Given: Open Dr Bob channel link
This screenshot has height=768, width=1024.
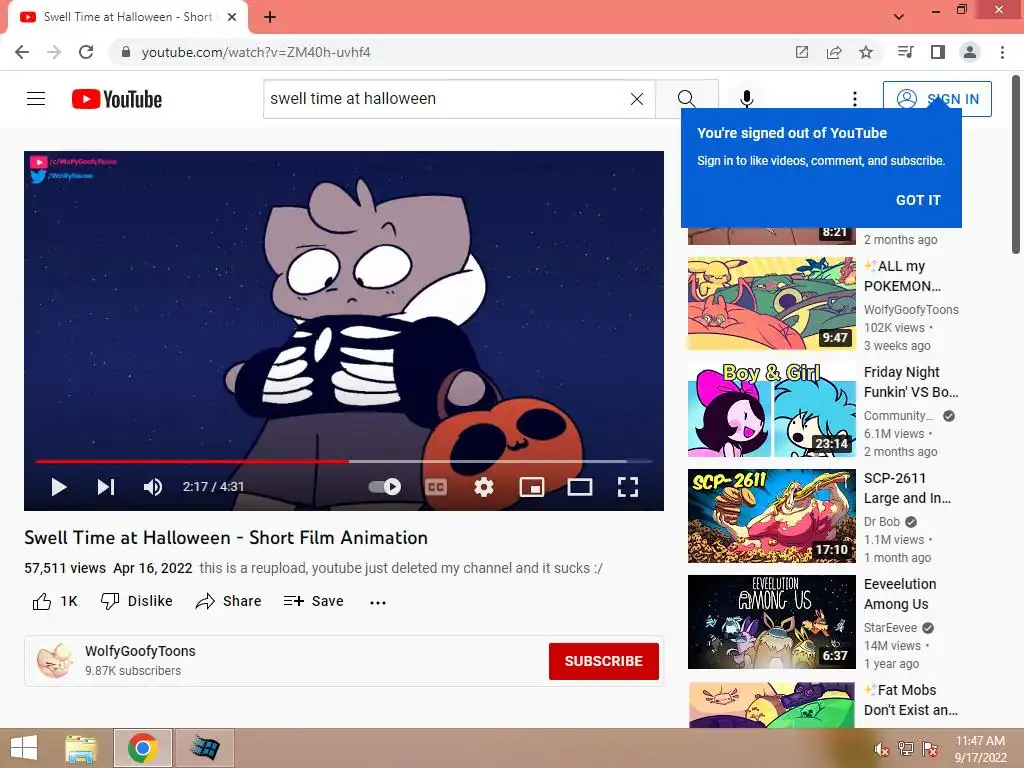Looking at the screenshot, I should click(x=882, y=522).
